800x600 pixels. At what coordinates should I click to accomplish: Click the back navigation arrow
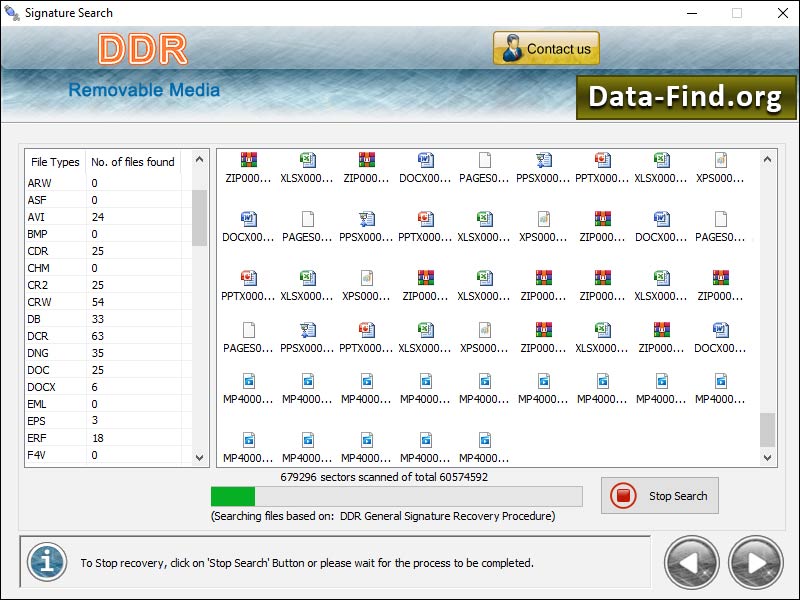[x=691, y=562]
